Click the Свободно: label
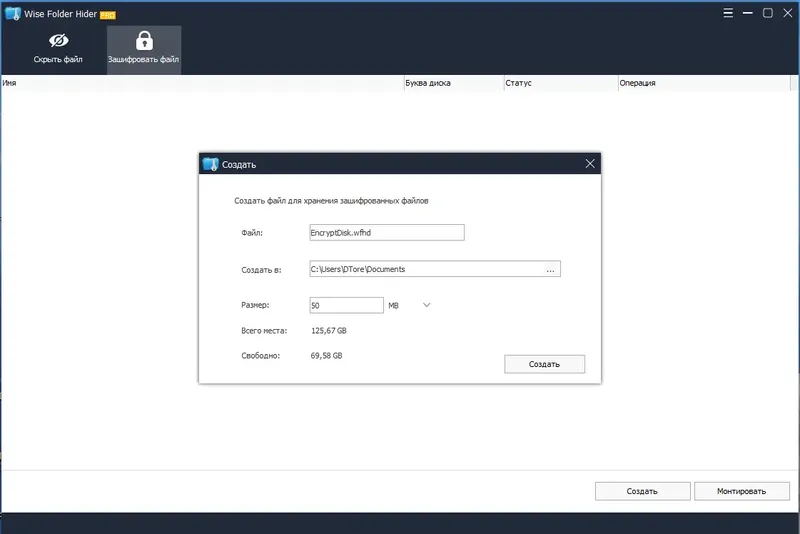 pos(260,355)
